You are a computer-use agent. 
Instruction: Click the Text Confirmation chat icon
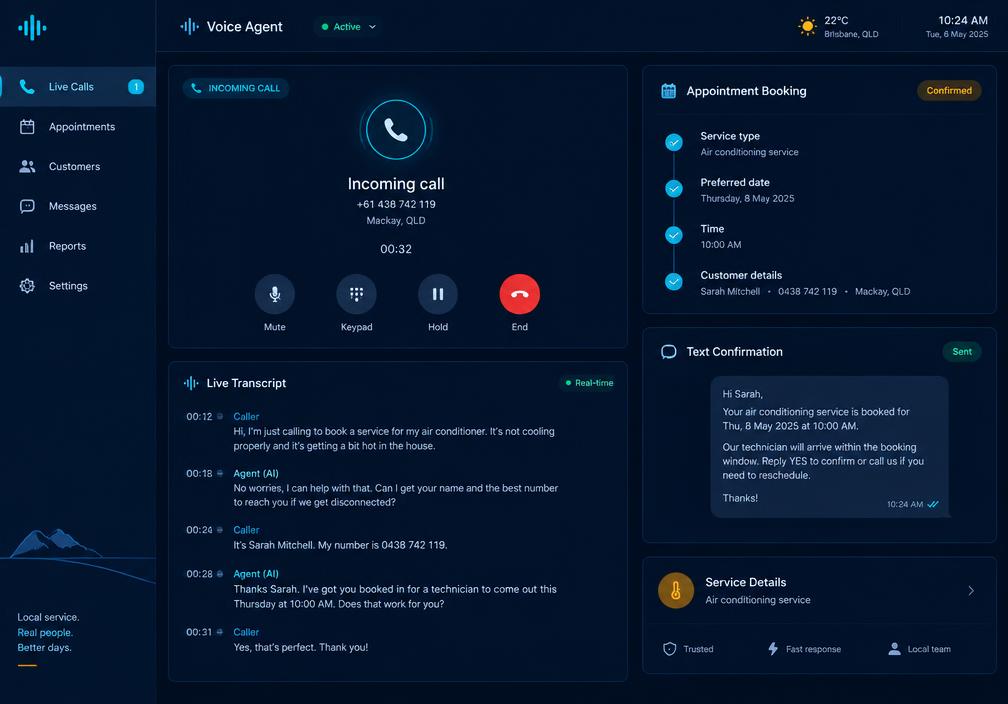coord(669,352)
